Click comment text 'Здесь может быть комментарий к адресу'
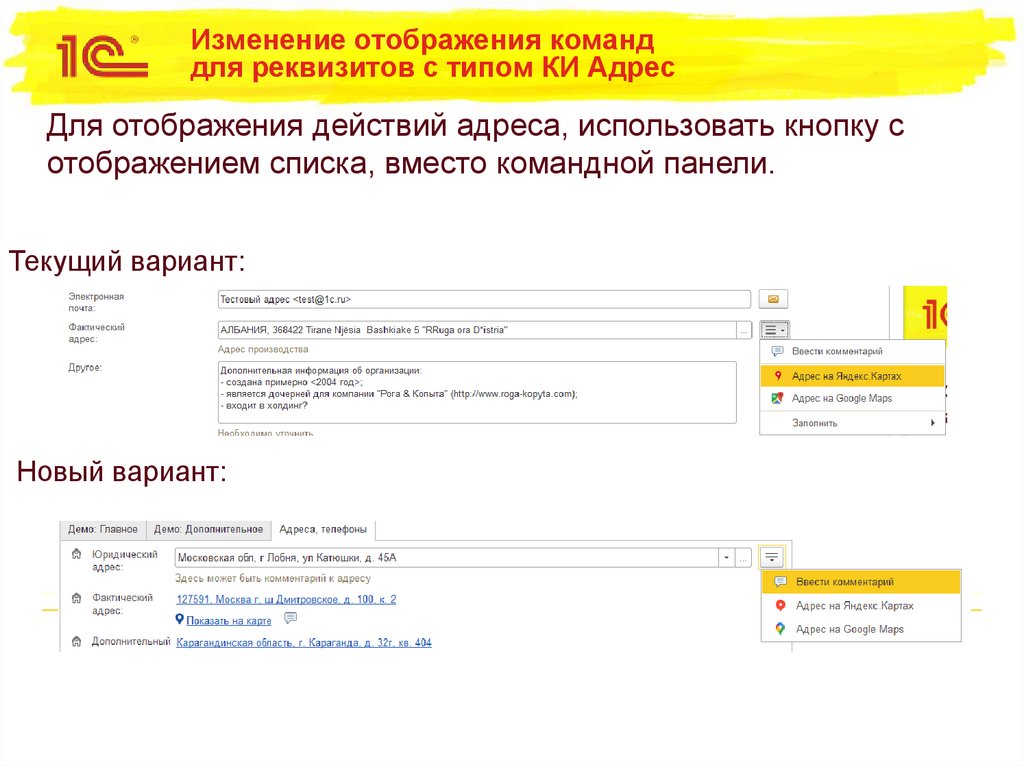The height and width of the screenshot is (767, 1024). point(272,578)
